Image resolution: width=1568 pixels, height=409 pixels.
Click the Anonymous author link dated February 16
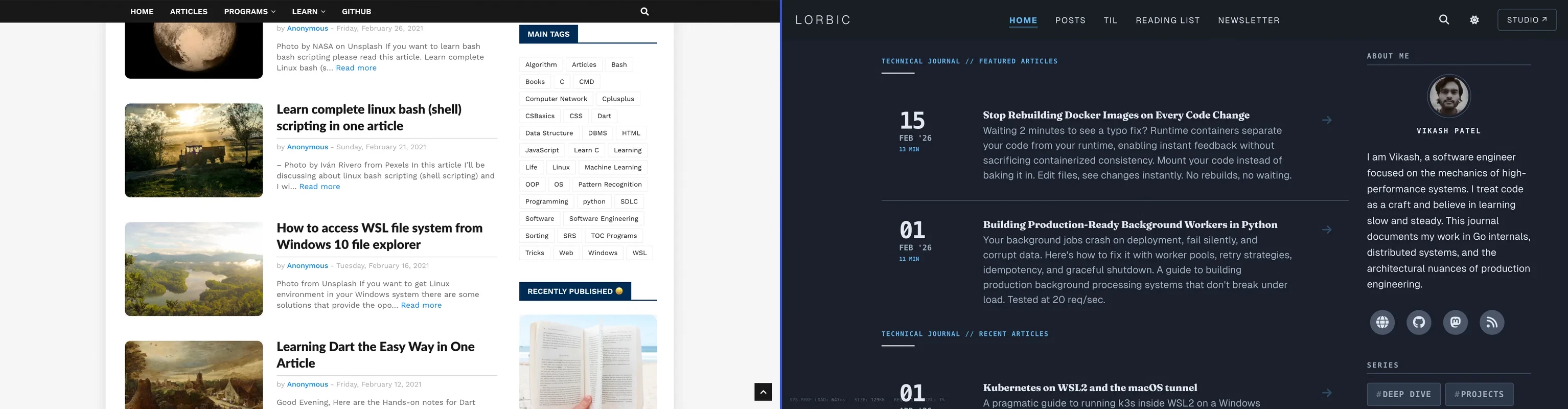[307, 266]
